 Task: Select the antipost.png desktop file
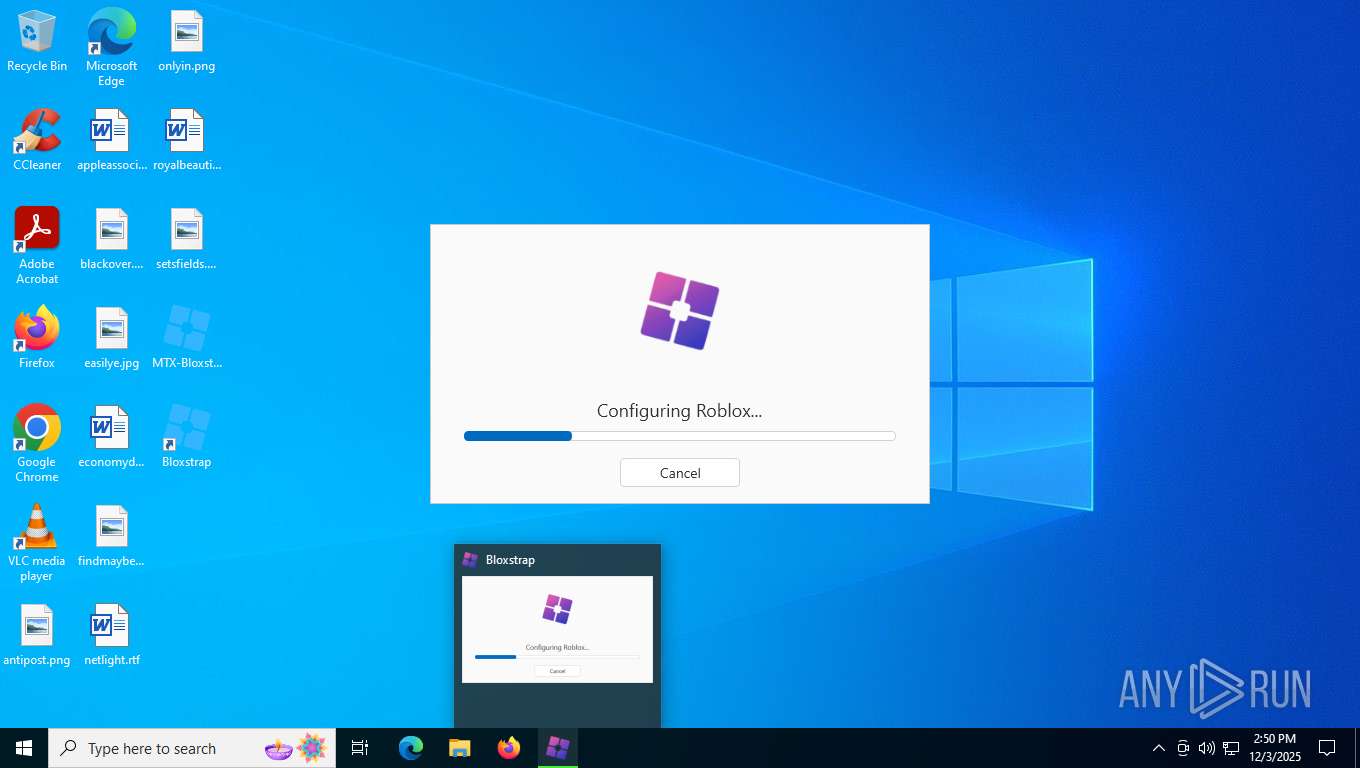[37, 635]
